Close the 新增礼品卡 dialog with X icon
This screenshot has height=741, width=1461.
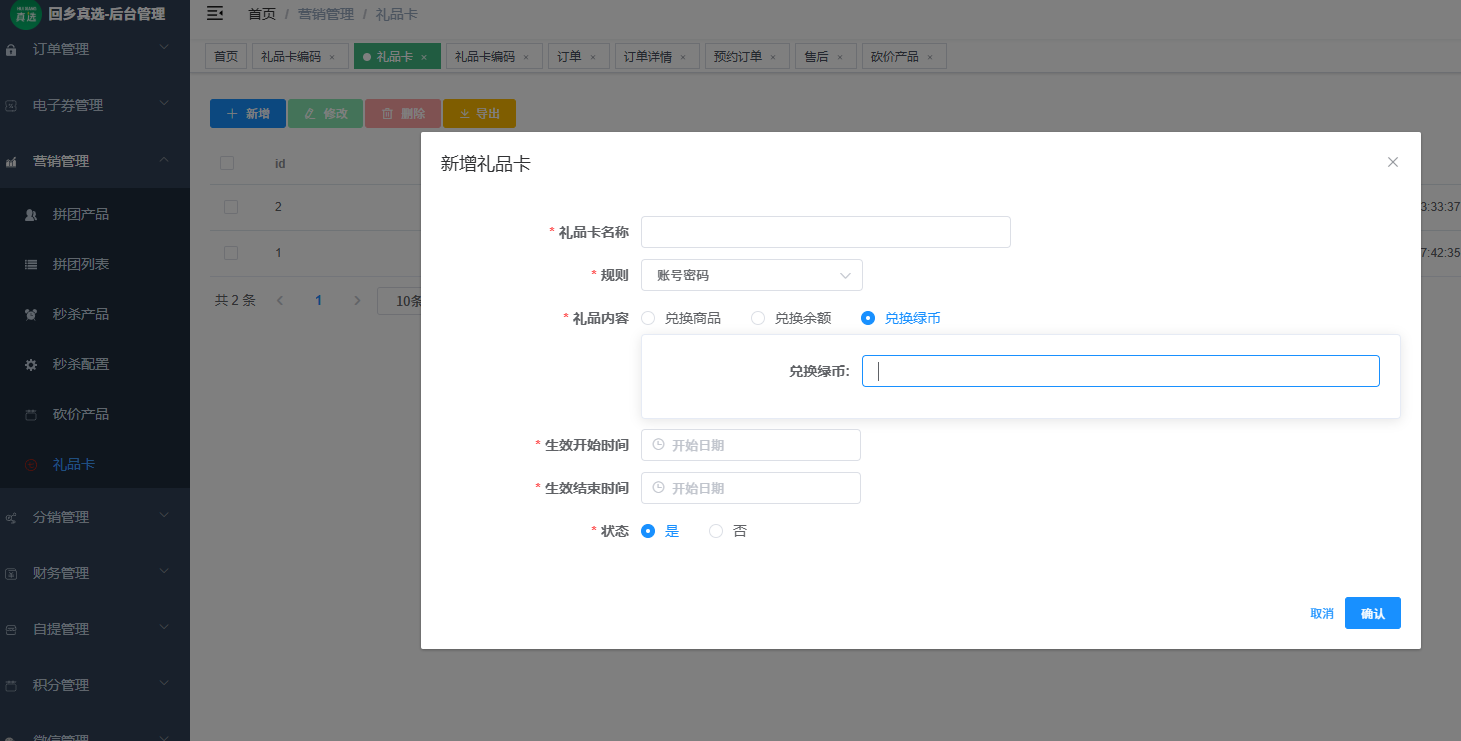[1392, 162]
